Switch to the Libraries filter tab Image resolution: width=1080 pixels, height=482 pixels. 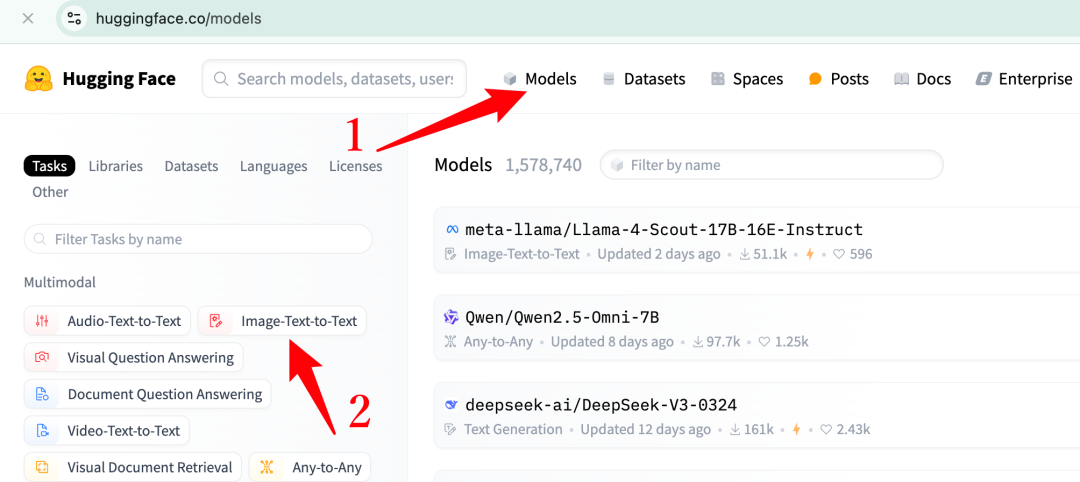116,166
